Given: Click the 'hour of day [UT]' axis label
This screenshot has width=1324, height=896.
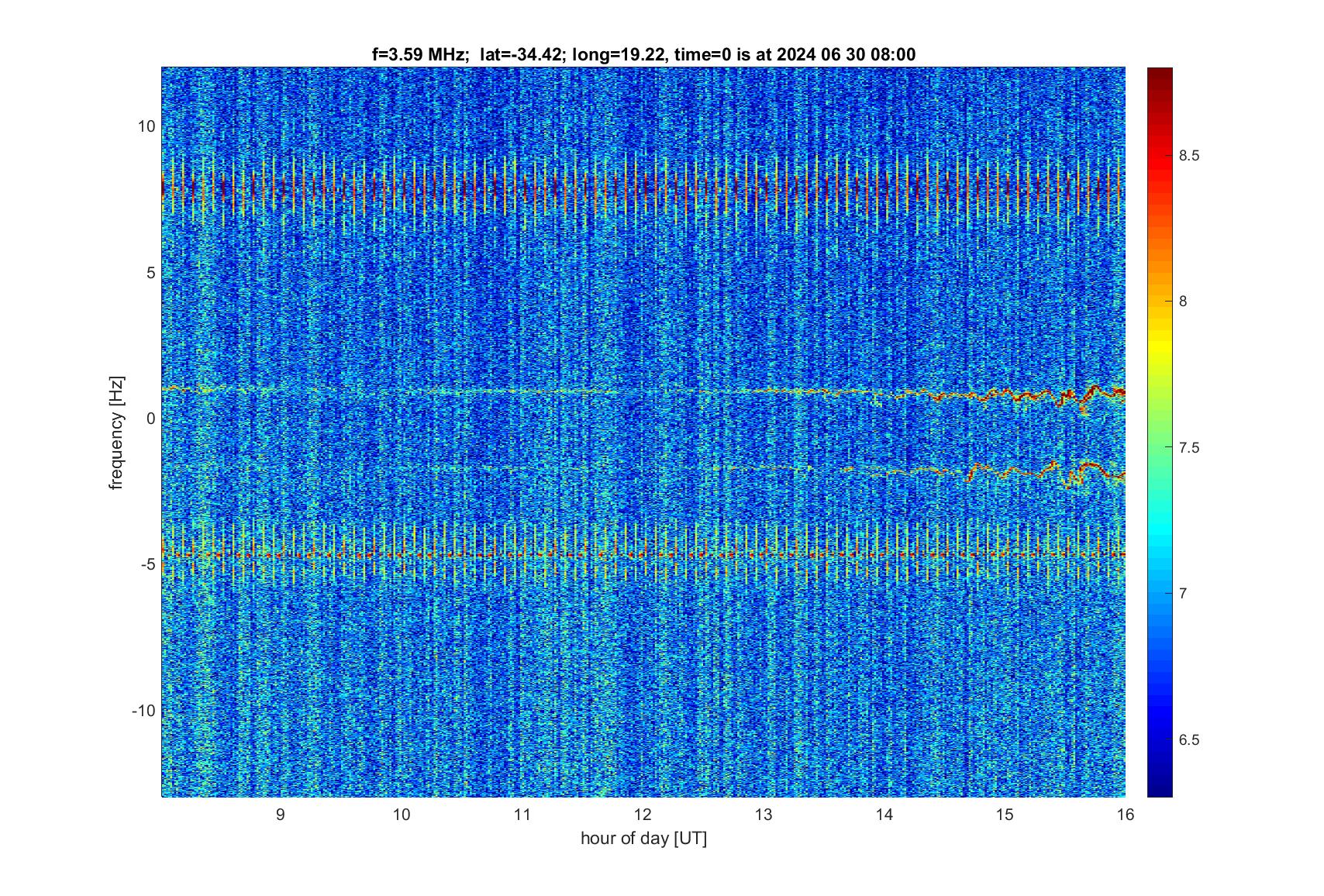Looking at the screenshot, I should point(643,839).
